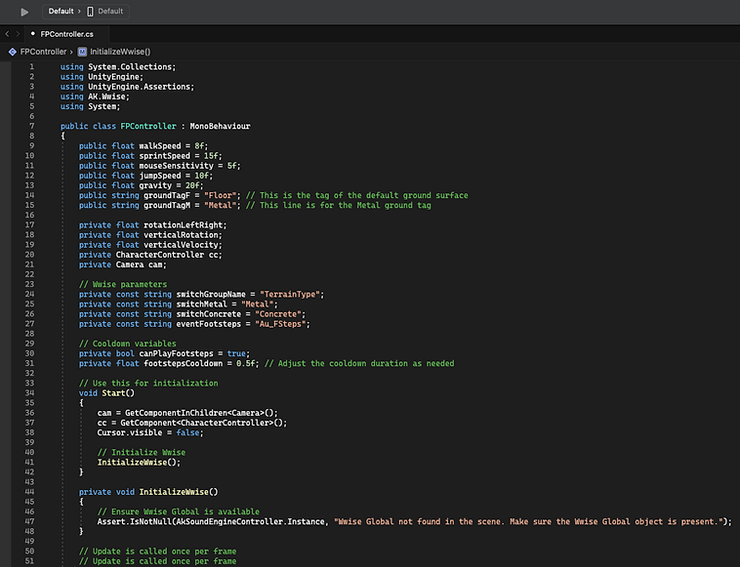Click the method icon beside InitializeWwise()
740x567 pixels.
pyautogui.click(x=82, y=52)
